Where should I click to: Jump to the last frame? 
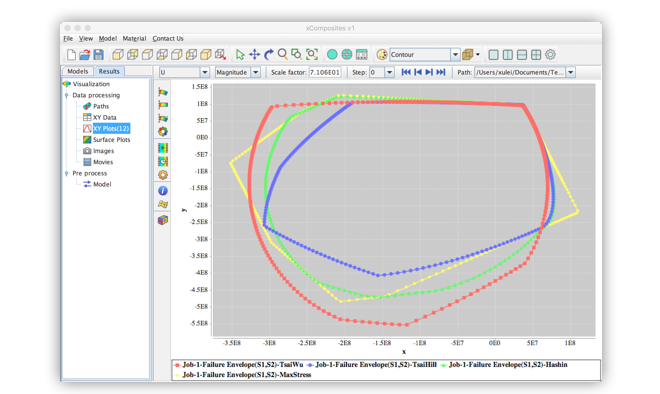pyautogui.click(x=440, y=72)
